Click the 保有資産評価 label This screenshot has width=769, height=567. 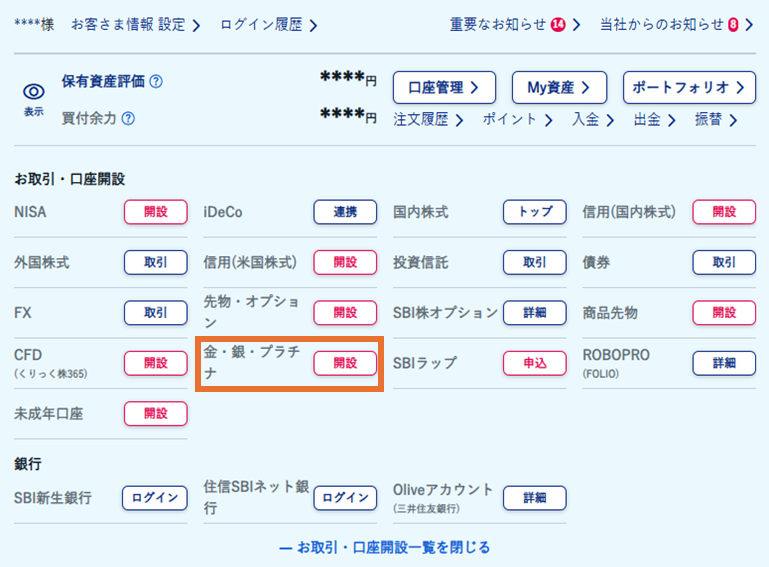pos(103,81)
